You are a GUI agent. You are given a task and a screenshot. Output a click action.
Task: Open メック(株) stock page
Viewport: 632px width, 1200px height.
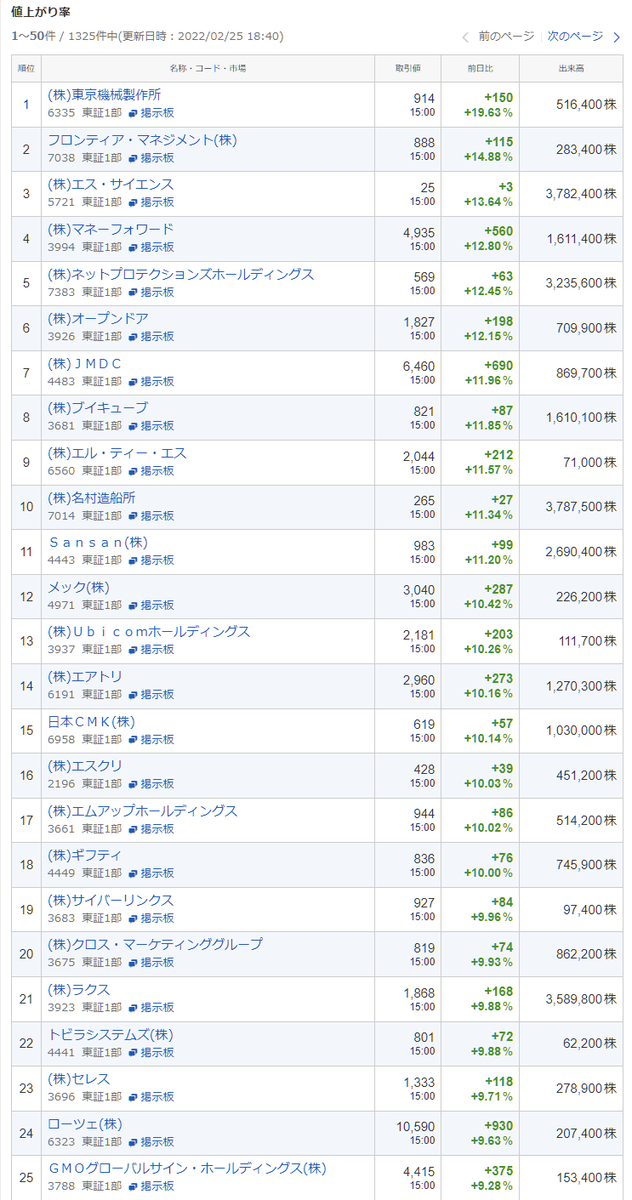[78, 587]
